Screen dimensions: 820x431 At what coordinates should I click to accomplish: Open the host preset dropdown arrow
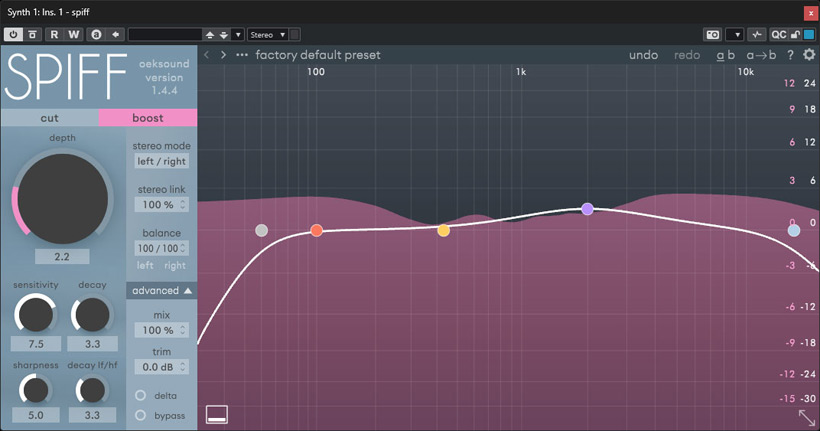point(238,35)
